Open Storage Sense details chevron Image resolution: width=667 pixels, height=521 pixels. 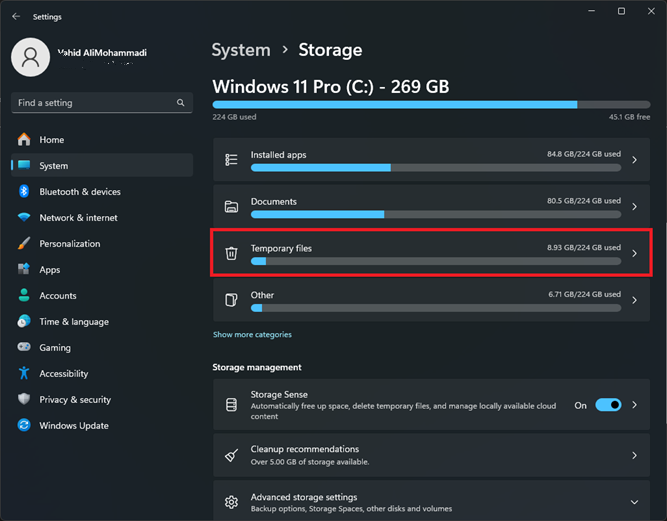(x=634, y=405)
